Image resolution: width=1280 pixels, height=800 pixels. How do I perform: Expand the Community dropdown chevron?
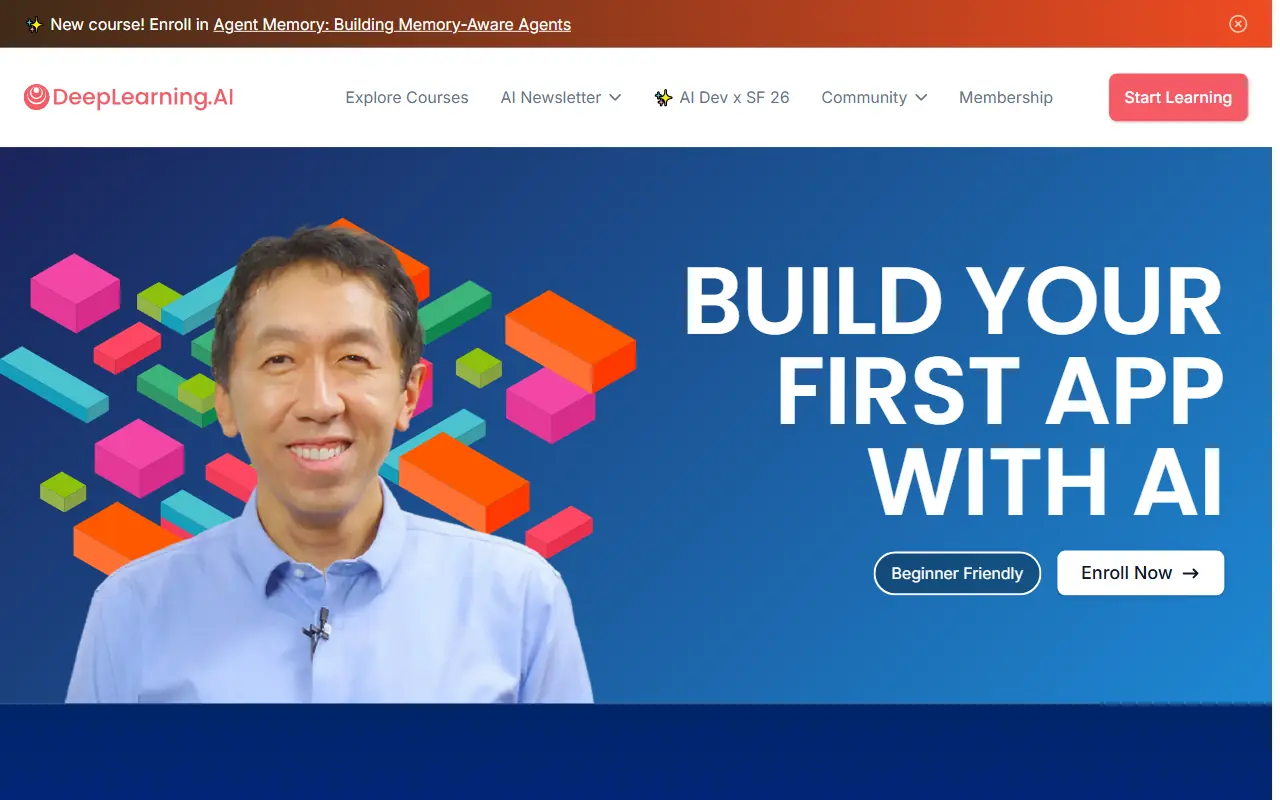[x=921, y=97]
